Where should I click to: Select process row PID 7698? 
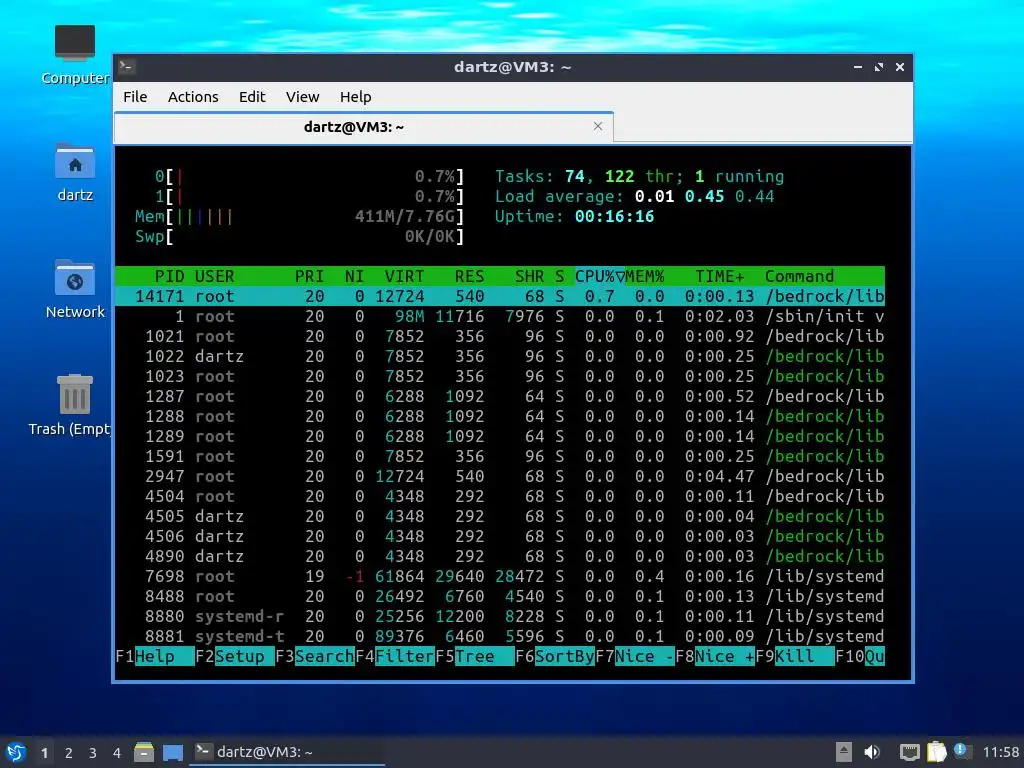[500, 576]
